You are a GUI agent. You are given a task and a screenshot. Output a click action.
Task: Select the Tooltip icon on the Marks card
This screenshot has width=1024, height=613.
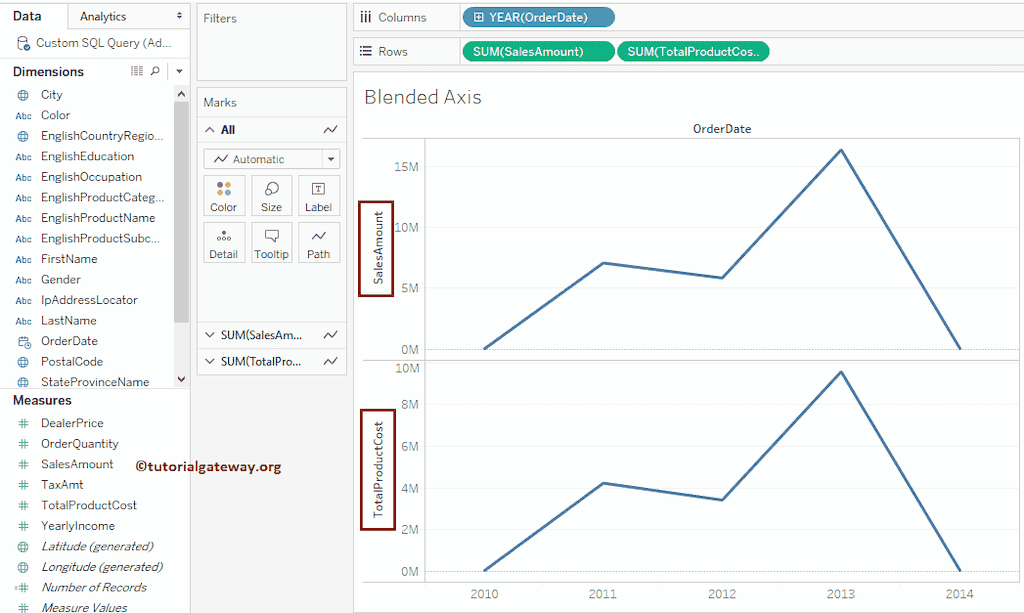click(x=271, y=242)
